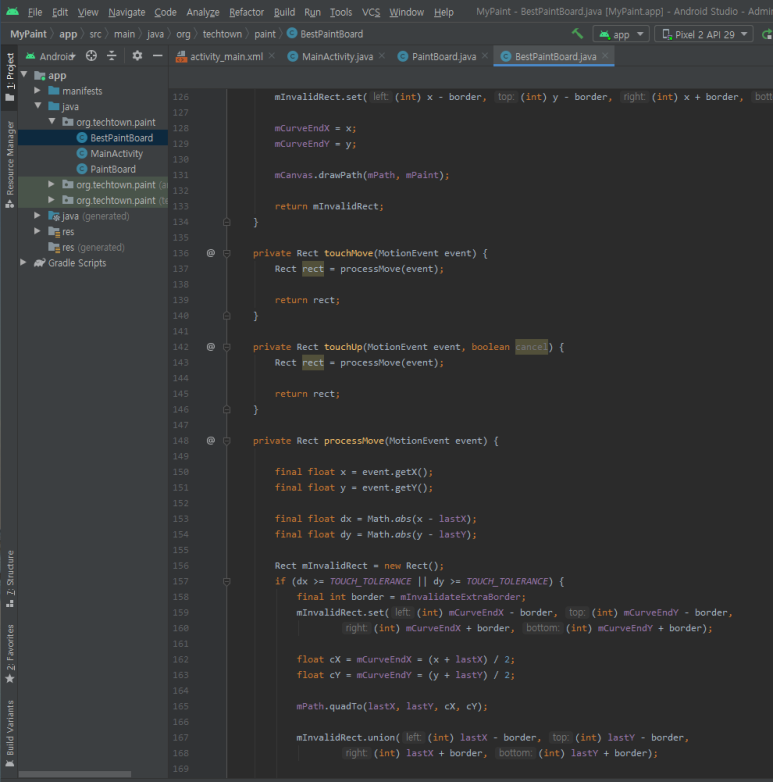Open Project panel settings gear

click(137, 56)
